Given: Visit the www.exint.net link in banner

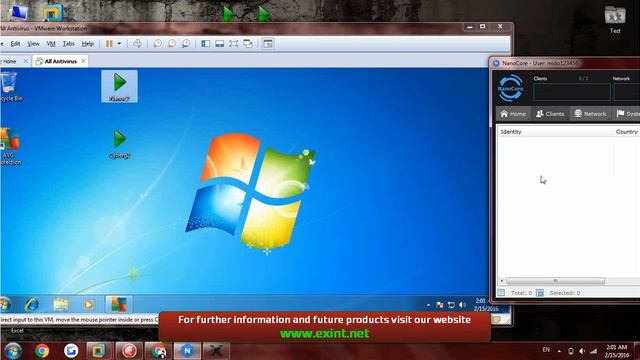Looking at the screenshot, I should click(x=324, y=333).
